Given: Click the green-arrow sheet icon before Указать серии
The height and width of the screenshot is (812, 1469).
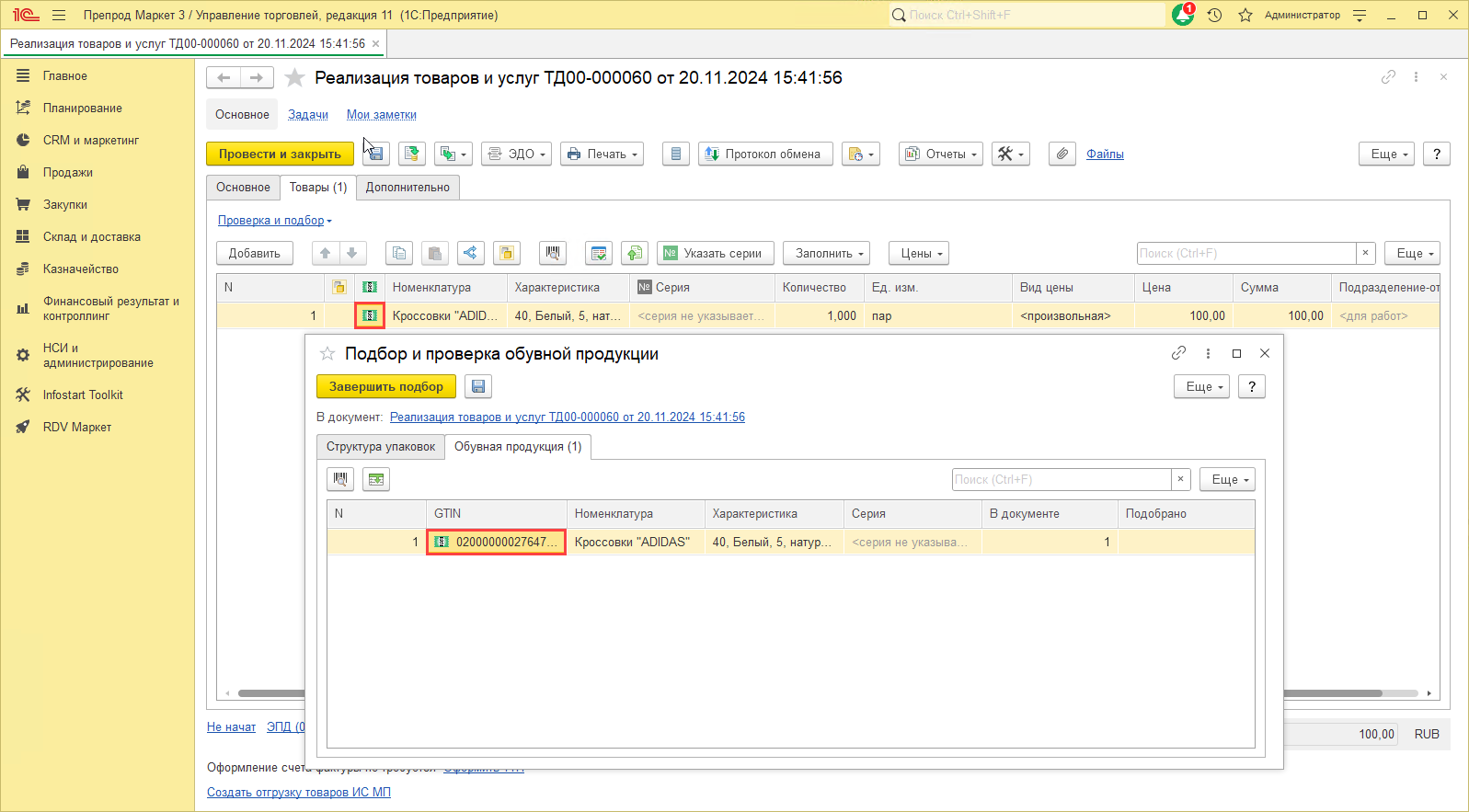Looking at the screenshot, I should (635, 254).
